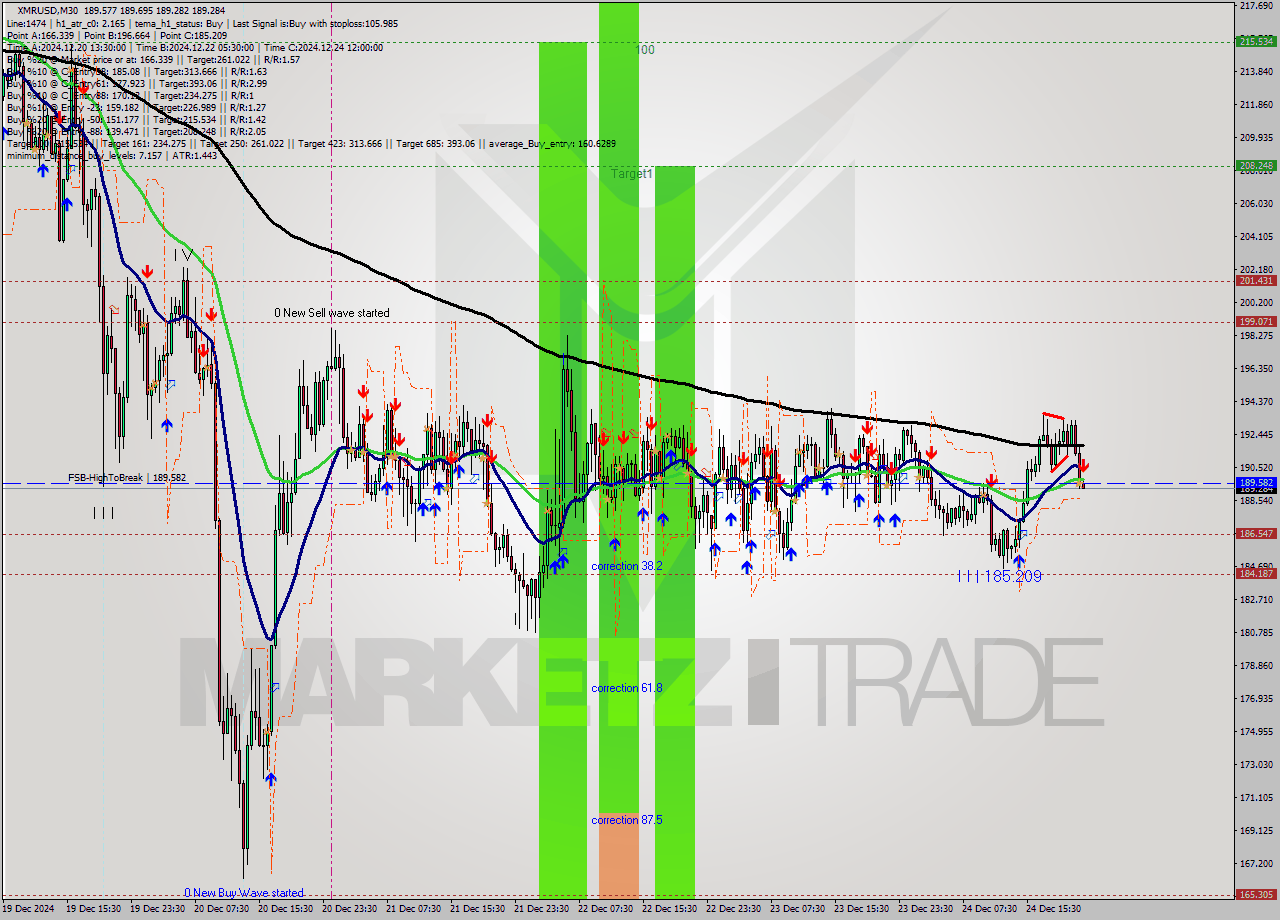Click the '23 Dec 15:30' time label
The height and width of the screenshot is (920, 1280).
(x=861, y=909)
